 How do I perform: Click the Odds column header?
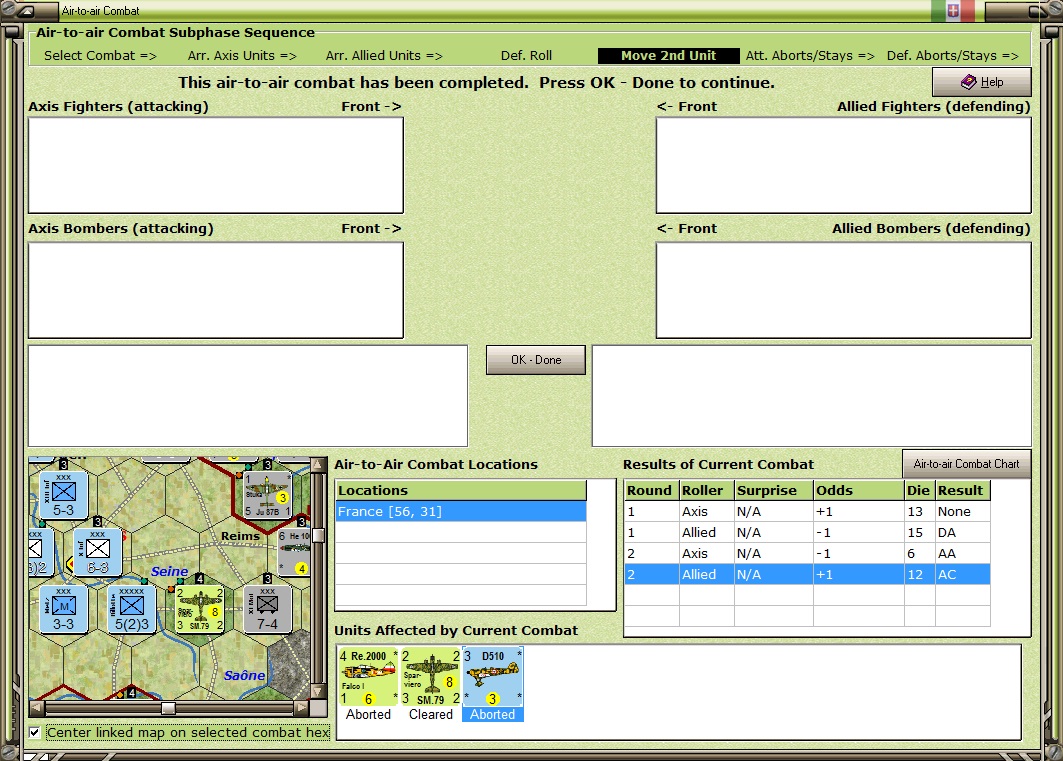[x=859, y=491]
